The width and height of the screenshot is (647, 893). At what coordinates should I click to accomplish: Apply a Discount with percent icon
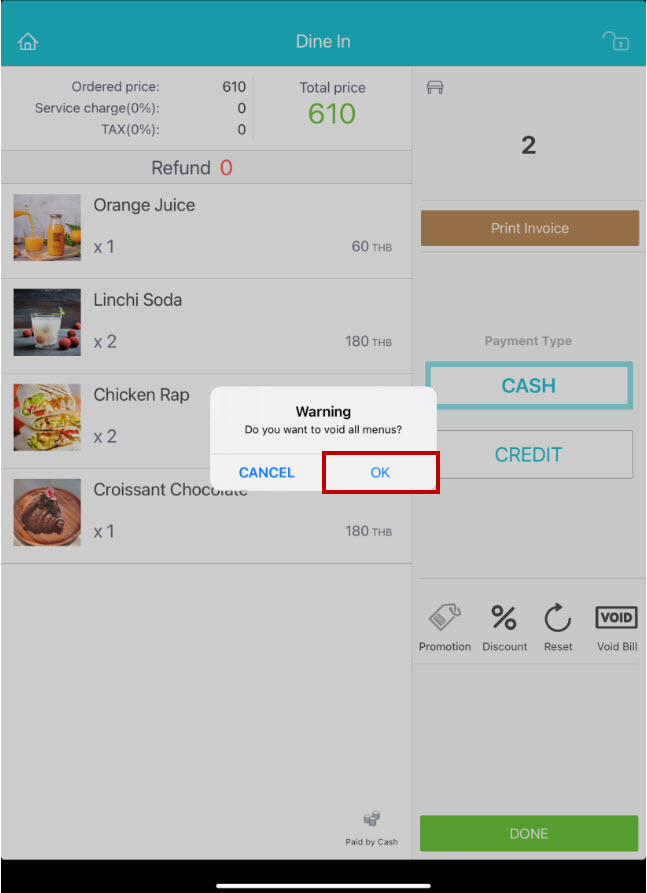[504, 618]
